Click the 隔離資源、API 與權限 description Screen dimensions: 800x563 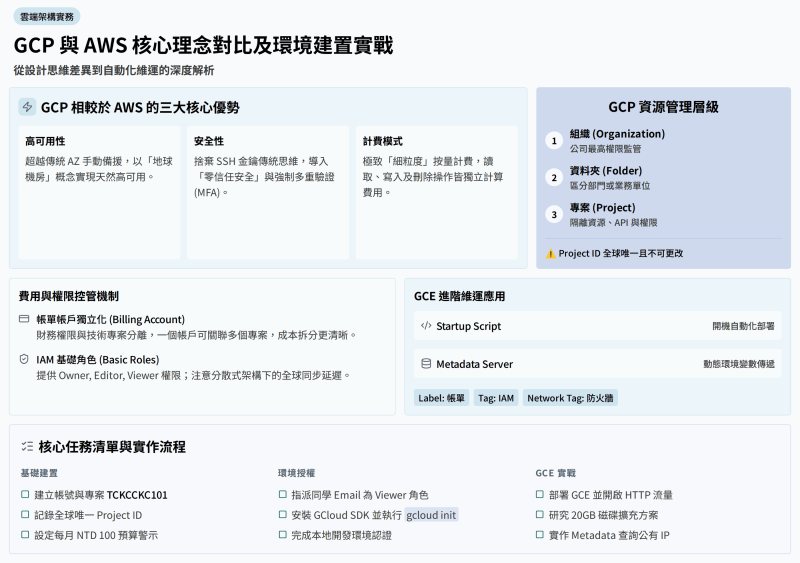[614, 223]
